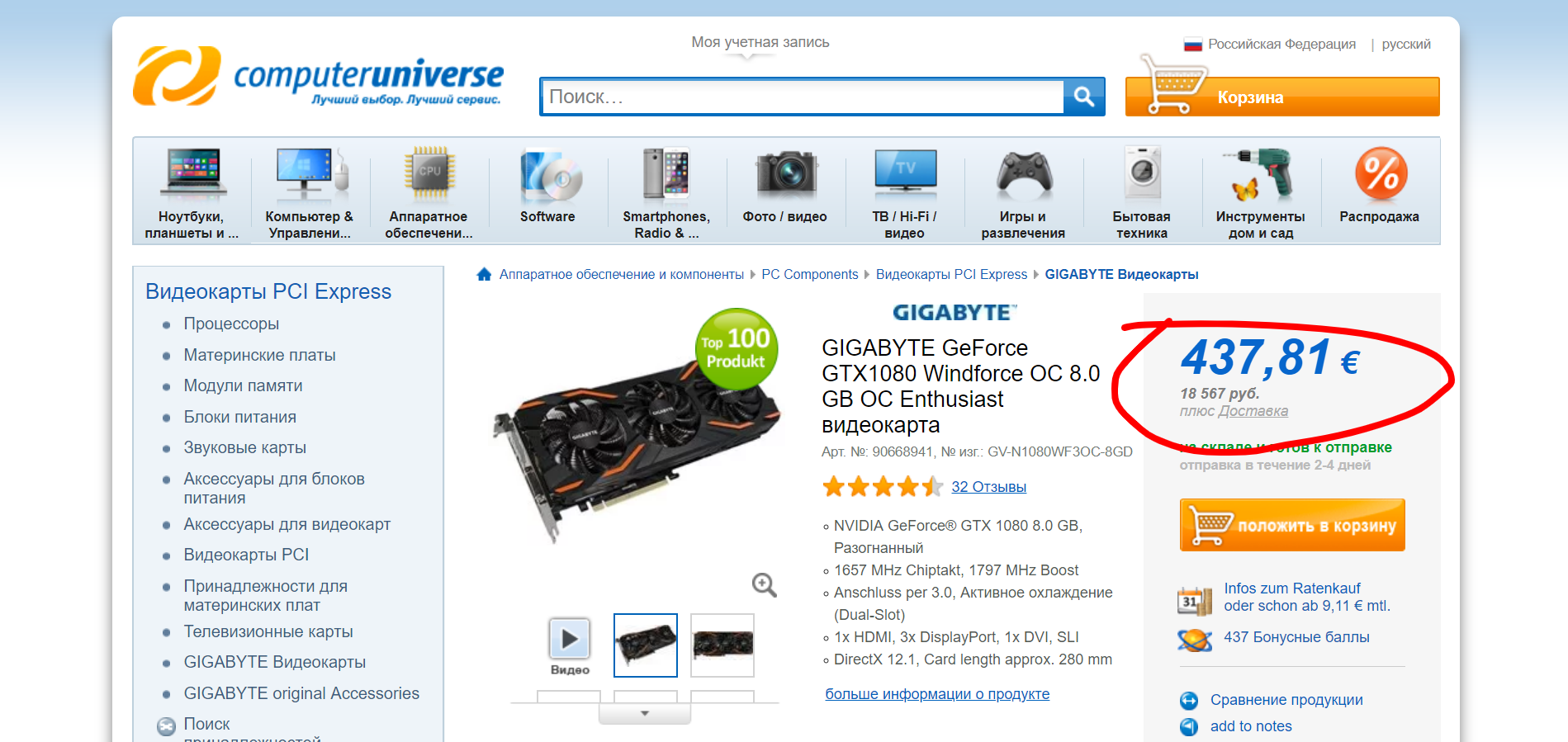Click the search magnifier button

click(1083, 97)
